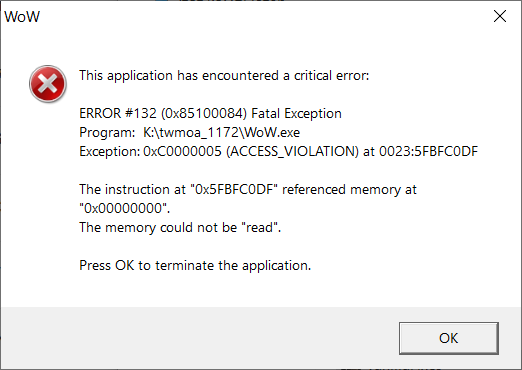
Task: Click the 0x85100084 error code
Action: click(204, 114)
